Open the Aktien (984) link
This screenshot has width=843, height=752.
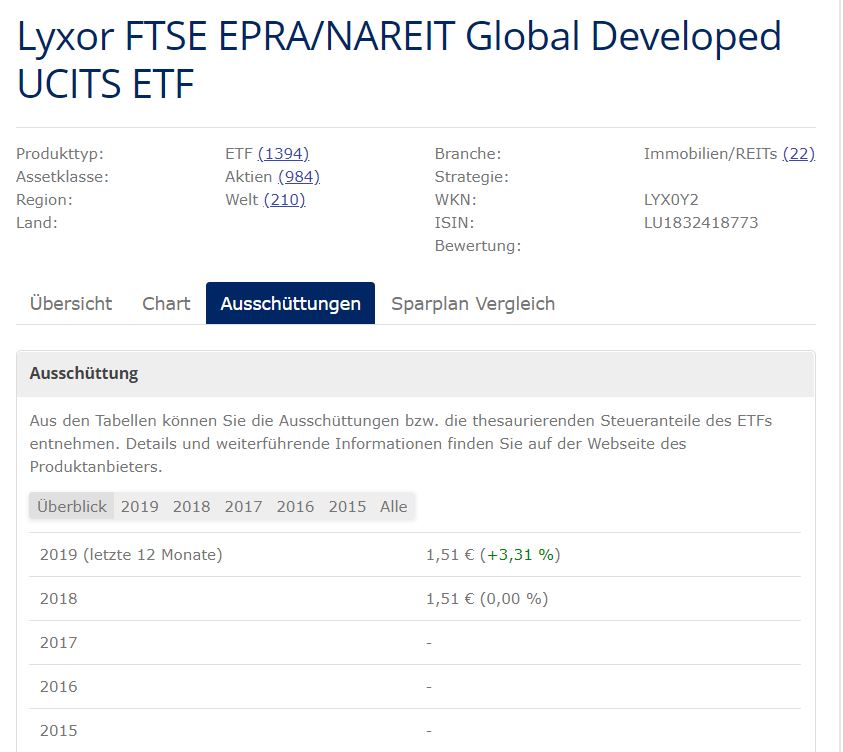299,177
